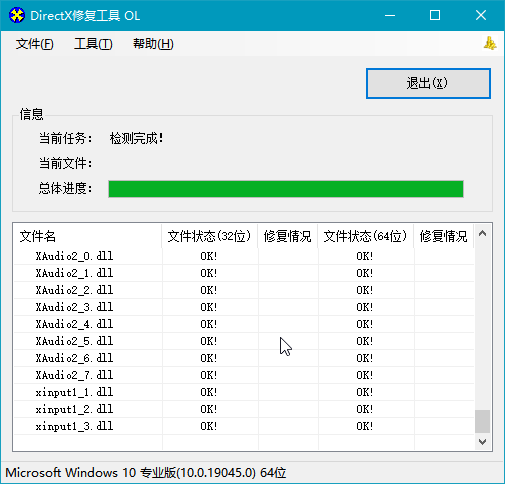
Task: Open the 工具(T) menu
Action: [x=93, y=44]
